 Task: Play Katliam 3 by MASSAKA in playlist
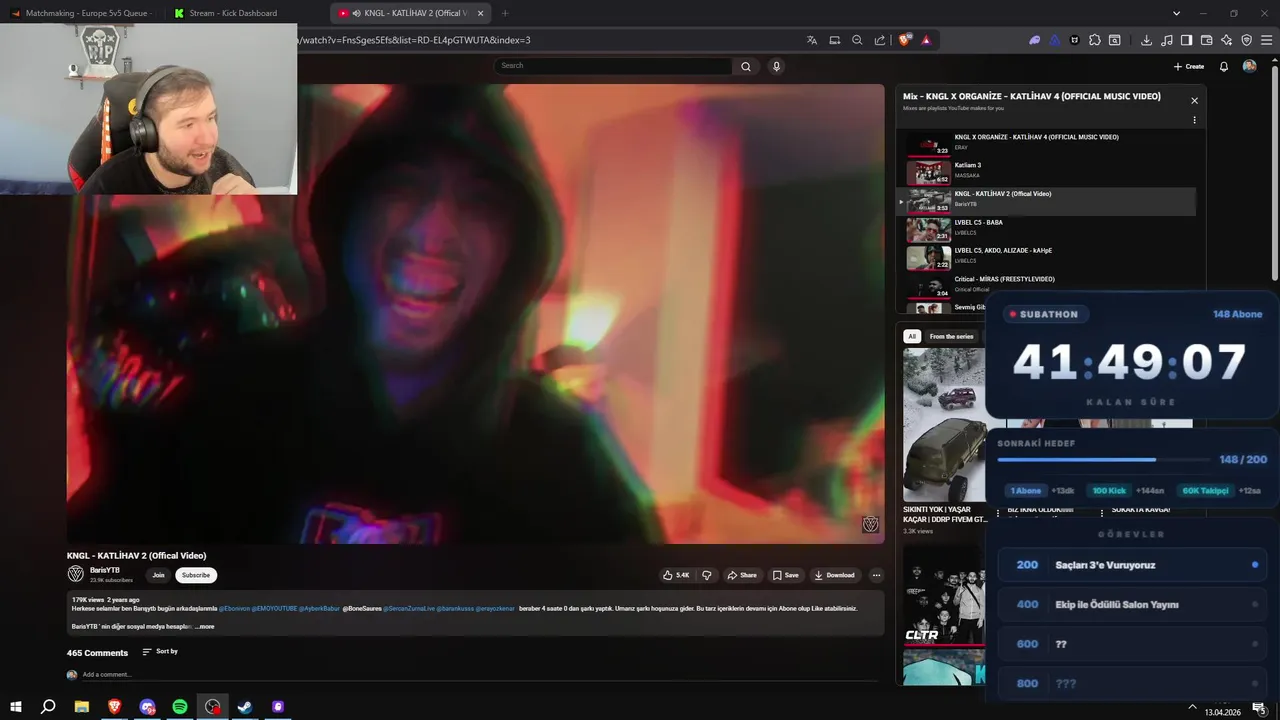click(x=1045, y=172)
